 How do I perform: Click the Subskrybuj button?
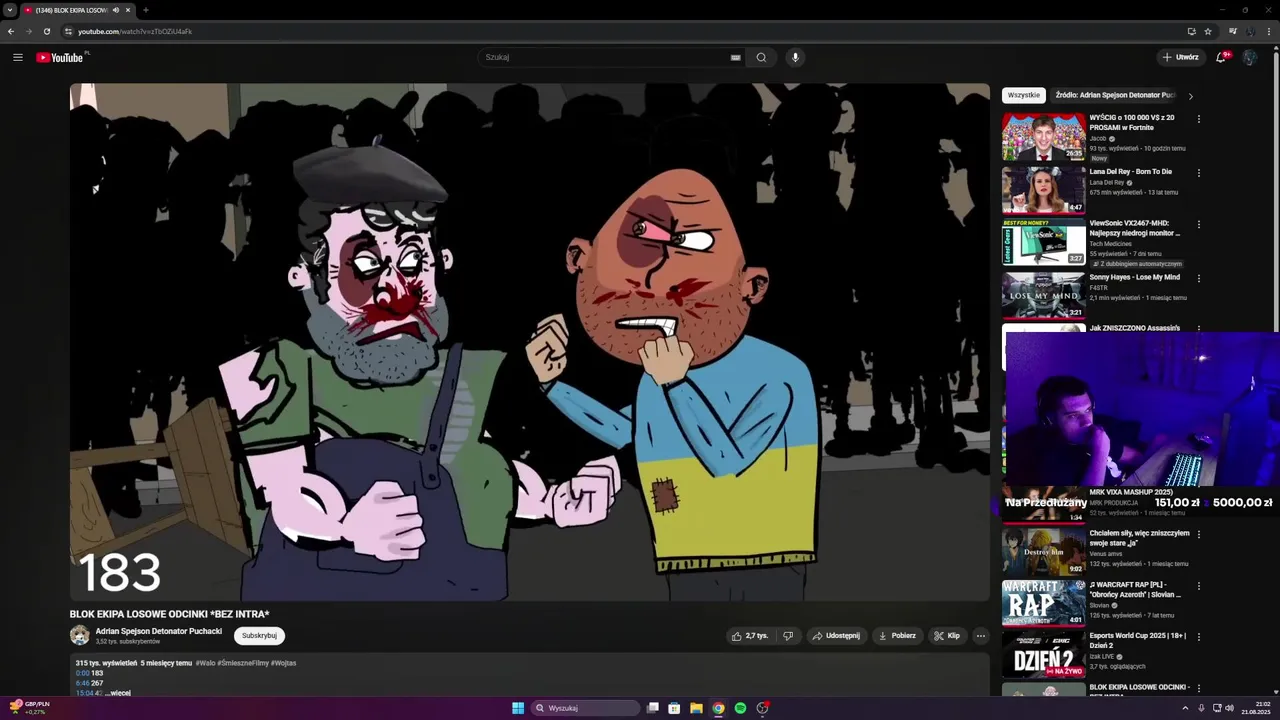259,635
